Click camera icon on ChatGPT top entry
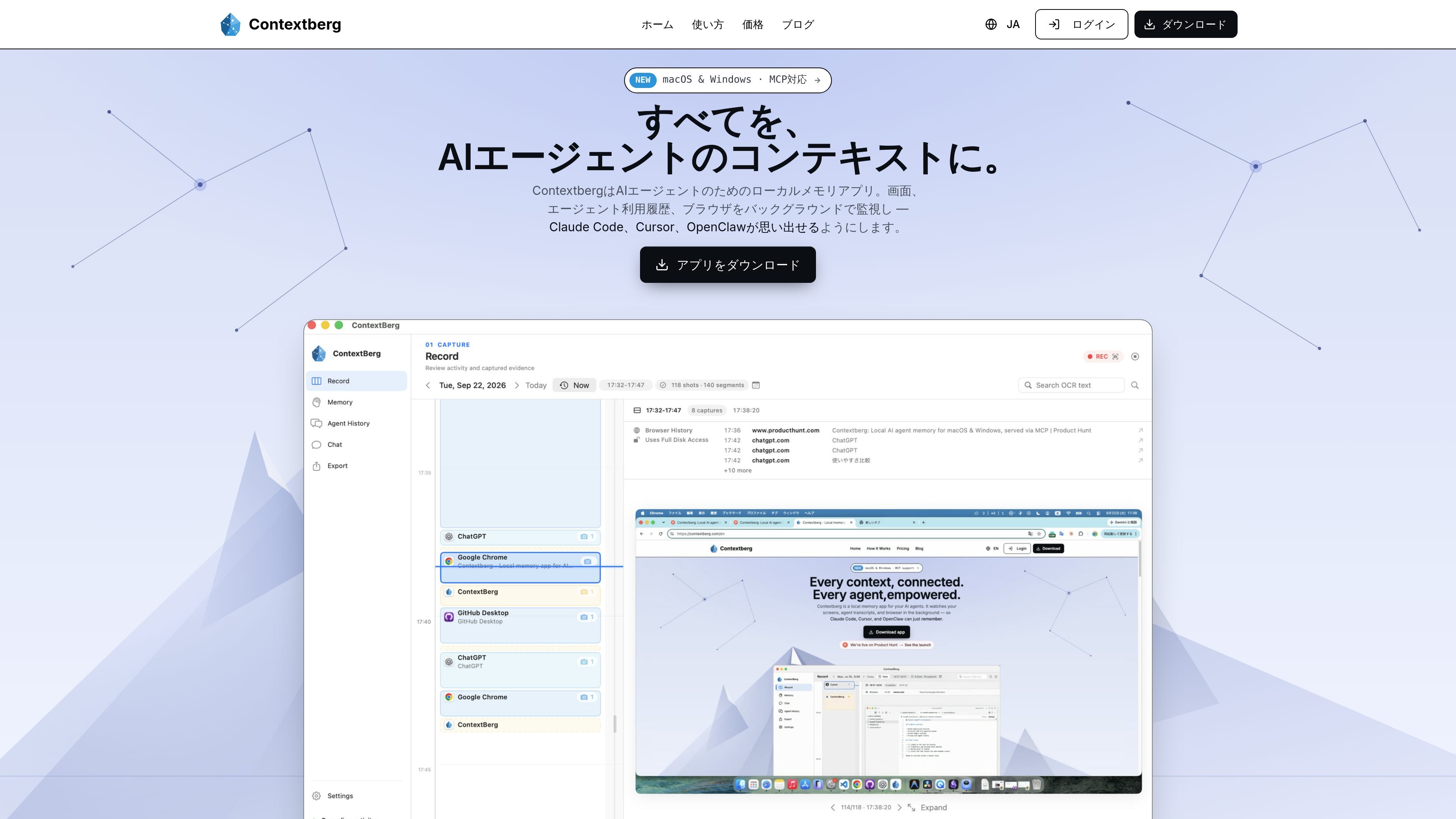This screenshot has width=1456, height=819. tap(584, 537)
